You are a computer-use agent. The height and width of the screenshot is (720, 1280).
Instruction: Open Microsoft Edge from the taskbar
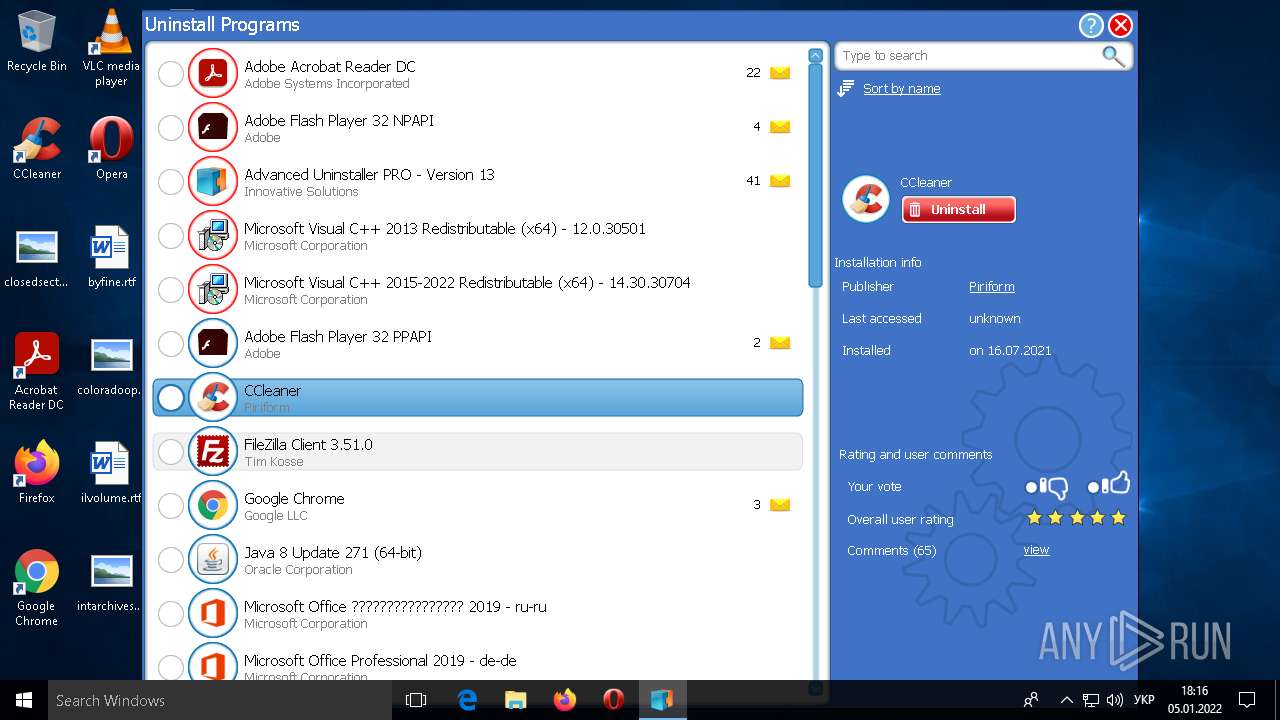point(467,700)
